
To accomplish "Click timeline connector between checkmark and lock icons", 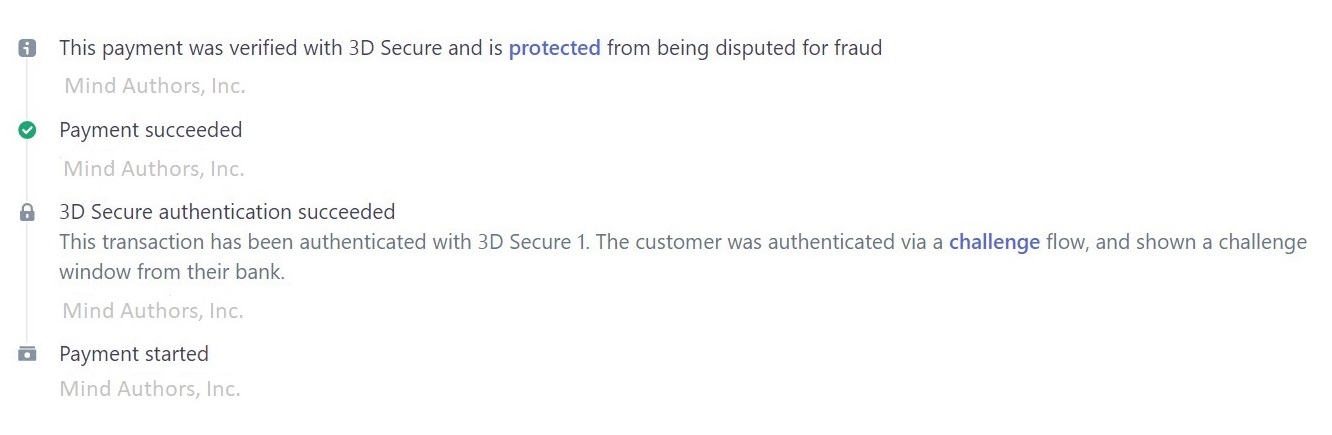I will pyautogui.click(x=27, y=171).
